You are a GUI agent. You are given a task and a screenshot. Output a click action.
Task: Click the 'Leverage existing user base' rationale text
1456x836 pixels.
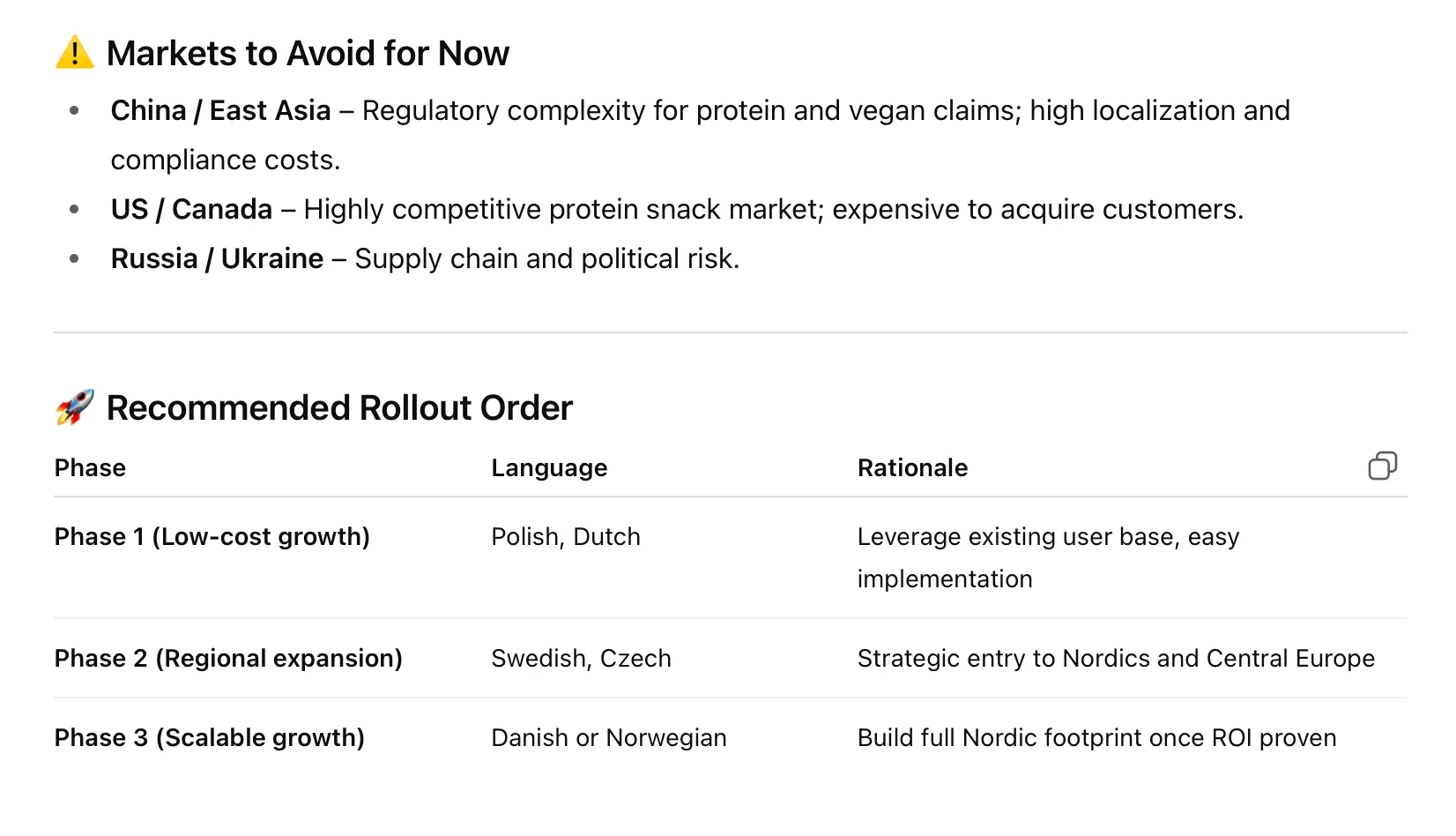(x=1047, y=537)
